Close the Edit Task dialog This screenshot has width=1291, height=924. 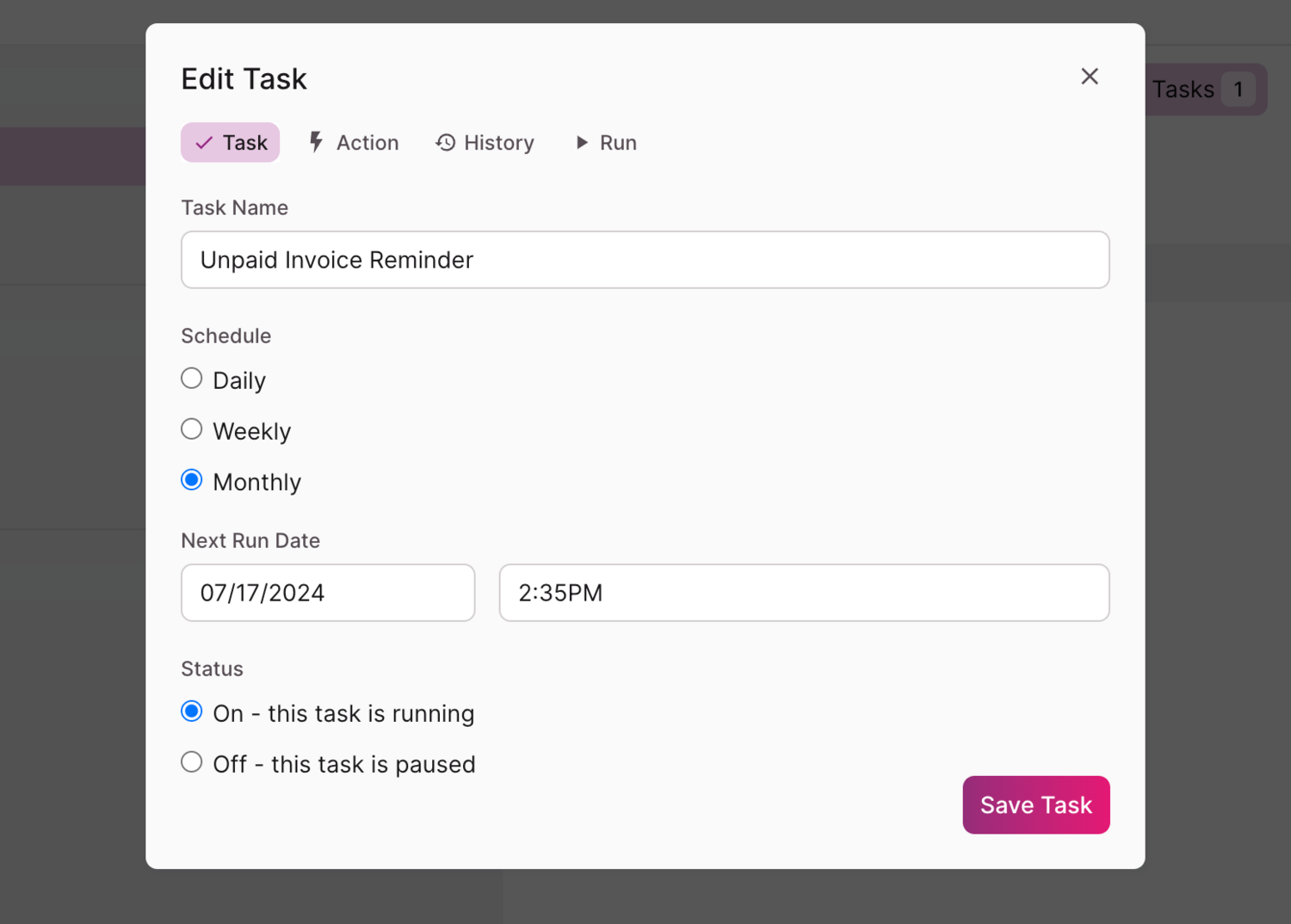point(1090,77)
